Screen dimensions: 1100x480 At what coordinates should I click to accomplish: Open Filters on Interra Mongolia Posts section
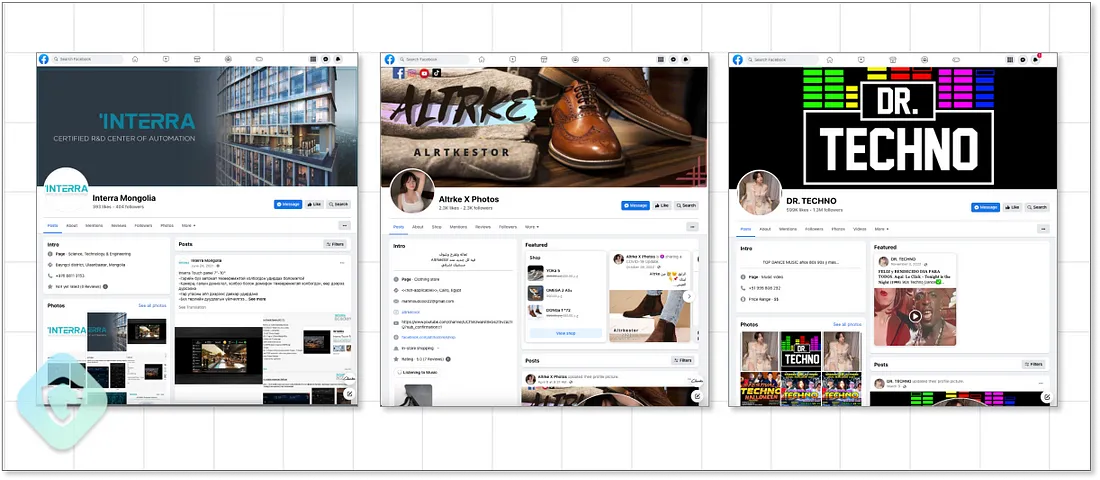point(336,244)
